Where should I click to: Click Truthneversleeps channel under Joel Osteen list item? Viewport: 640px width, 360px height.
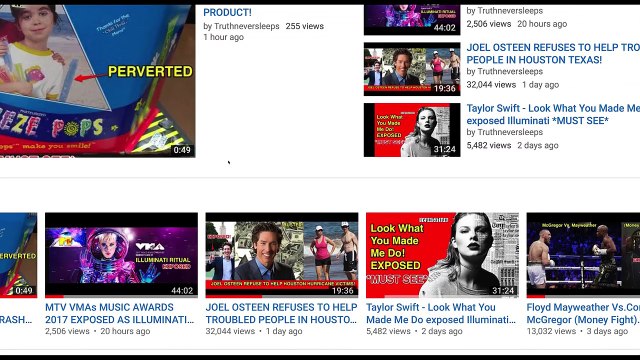click(510, 71)
